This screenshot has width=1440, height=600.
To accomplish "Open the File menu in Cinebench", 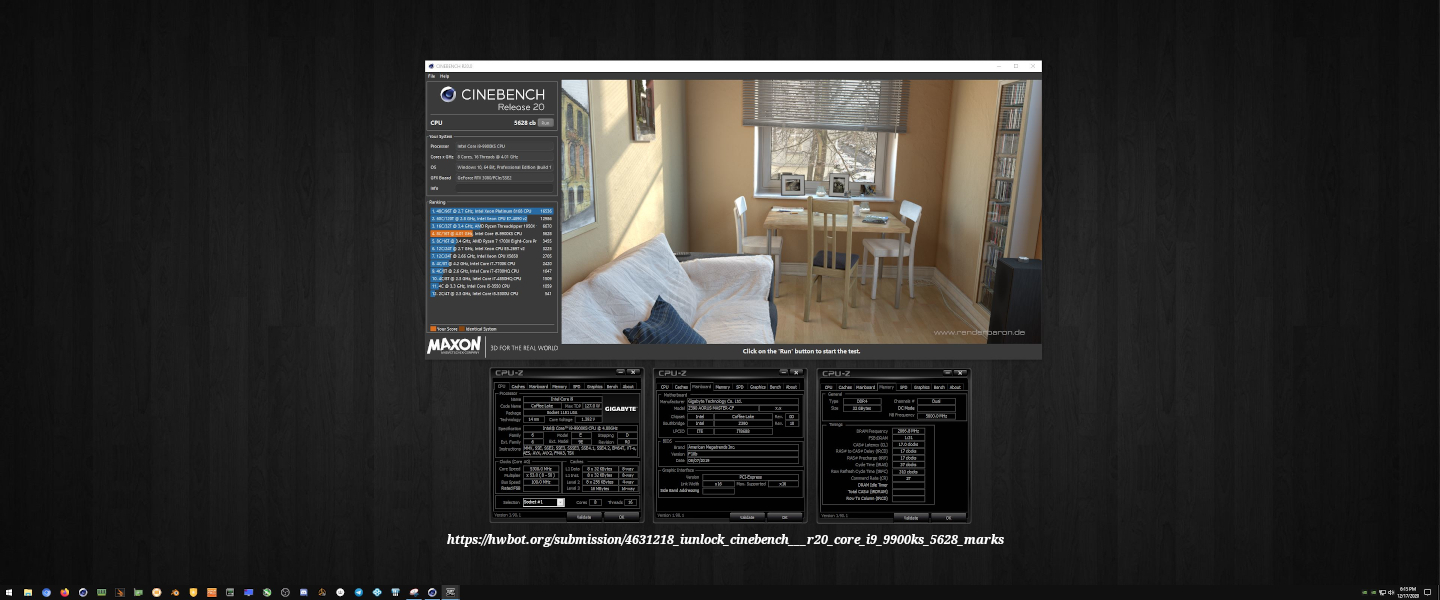I will (431, 76).
